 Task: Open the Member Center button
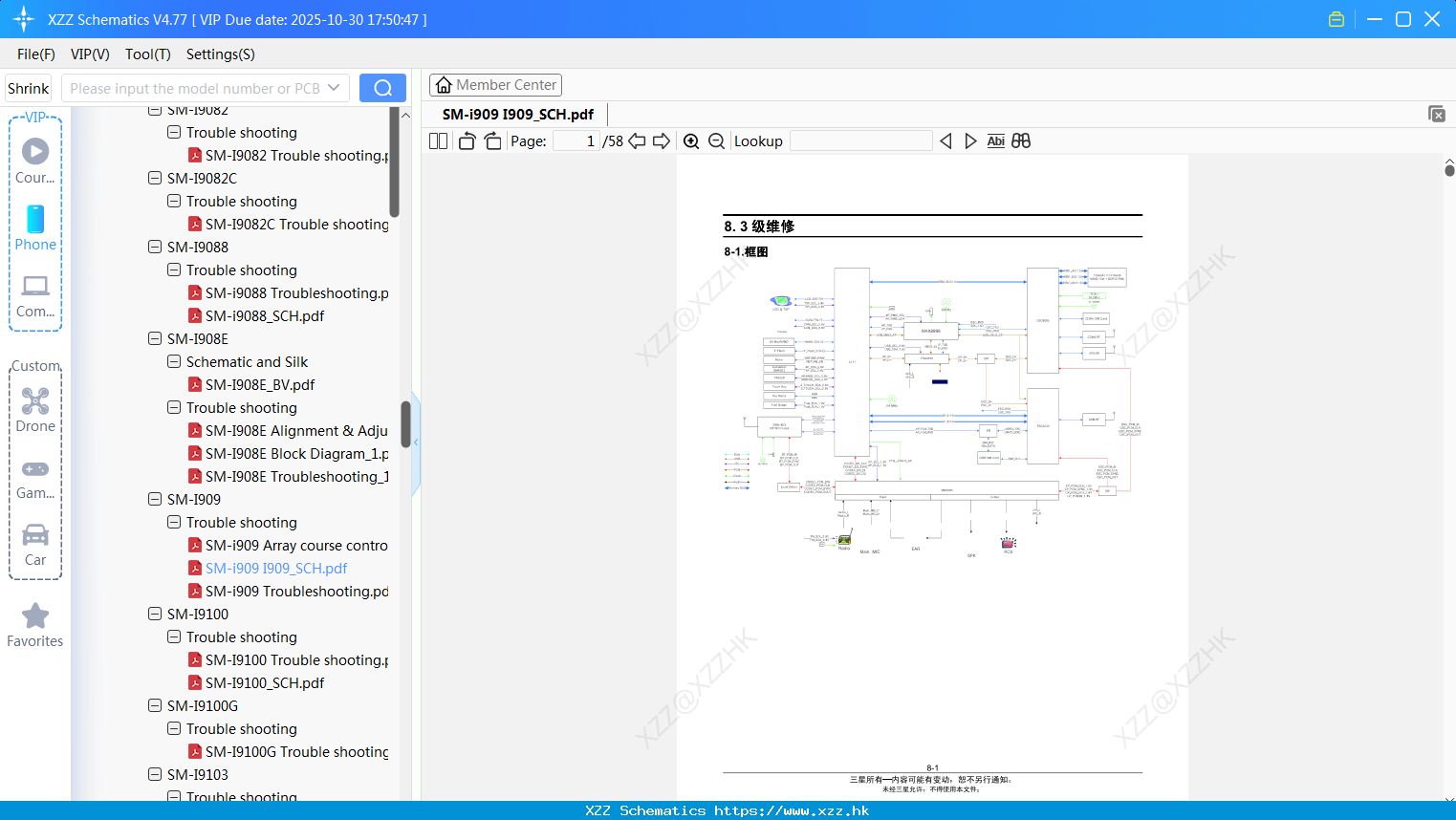(x=495, y=85)
